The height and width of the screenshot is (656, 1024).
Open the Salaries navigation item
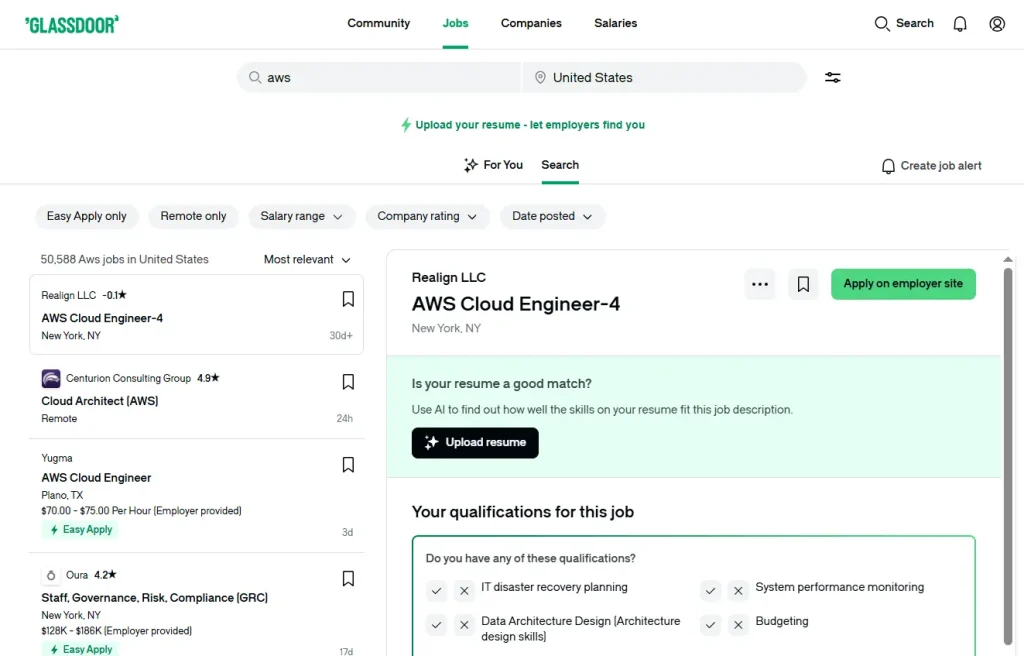615,24
